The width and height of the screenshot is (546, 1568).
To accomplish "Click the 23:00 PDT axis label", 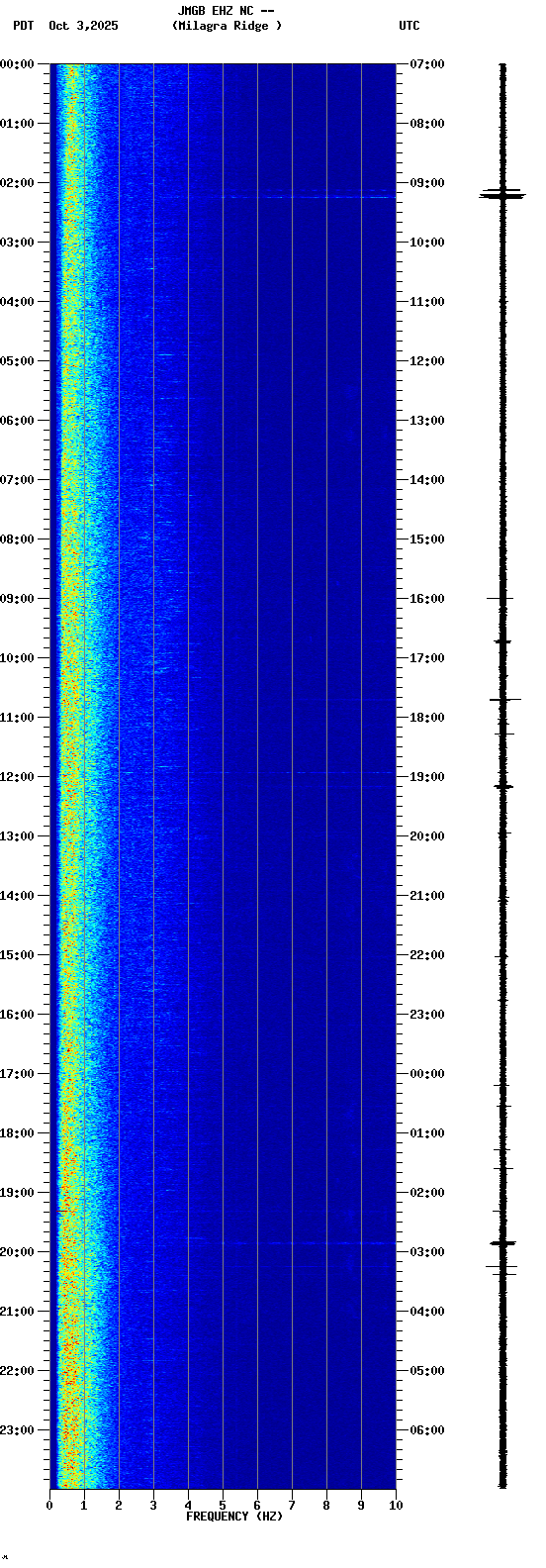I will tap(17, 1430).
